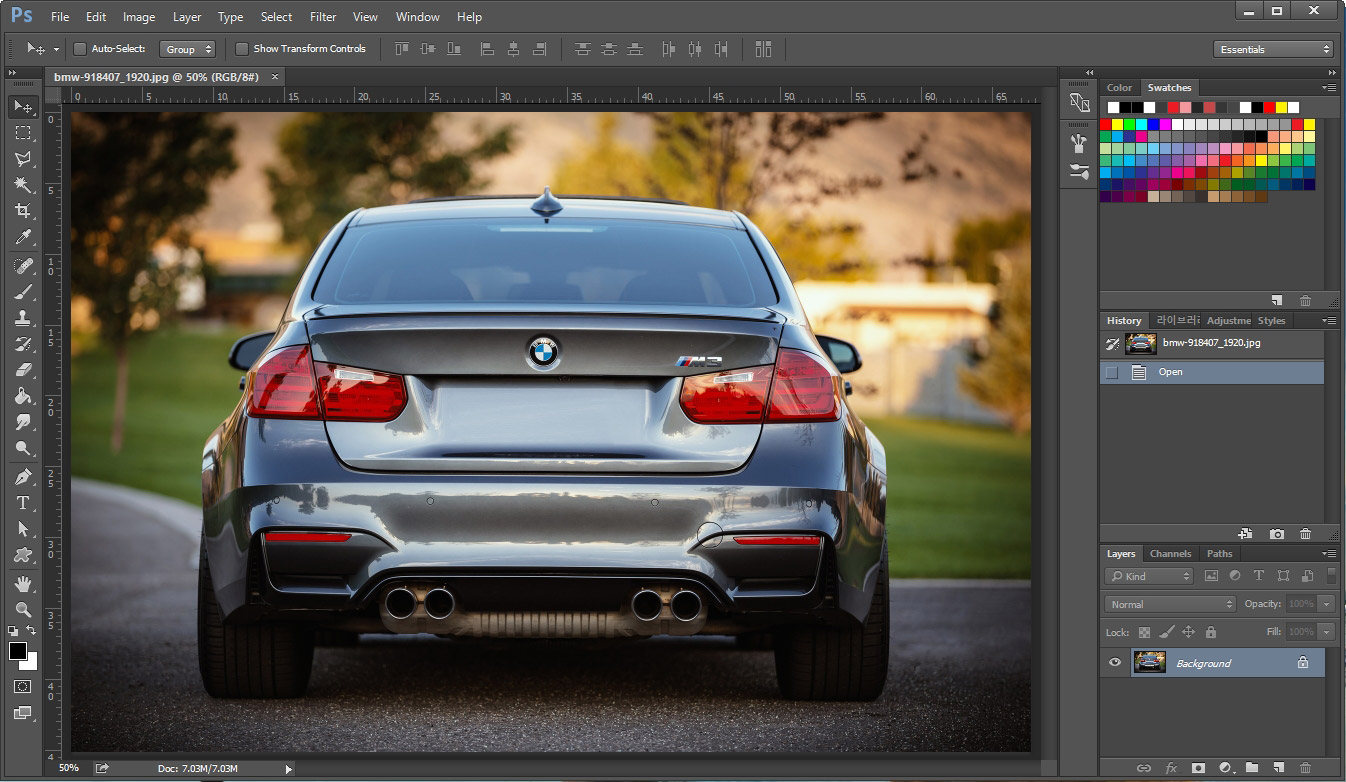
Task: Open the status bar info arrow
Action: coord(289,769)
